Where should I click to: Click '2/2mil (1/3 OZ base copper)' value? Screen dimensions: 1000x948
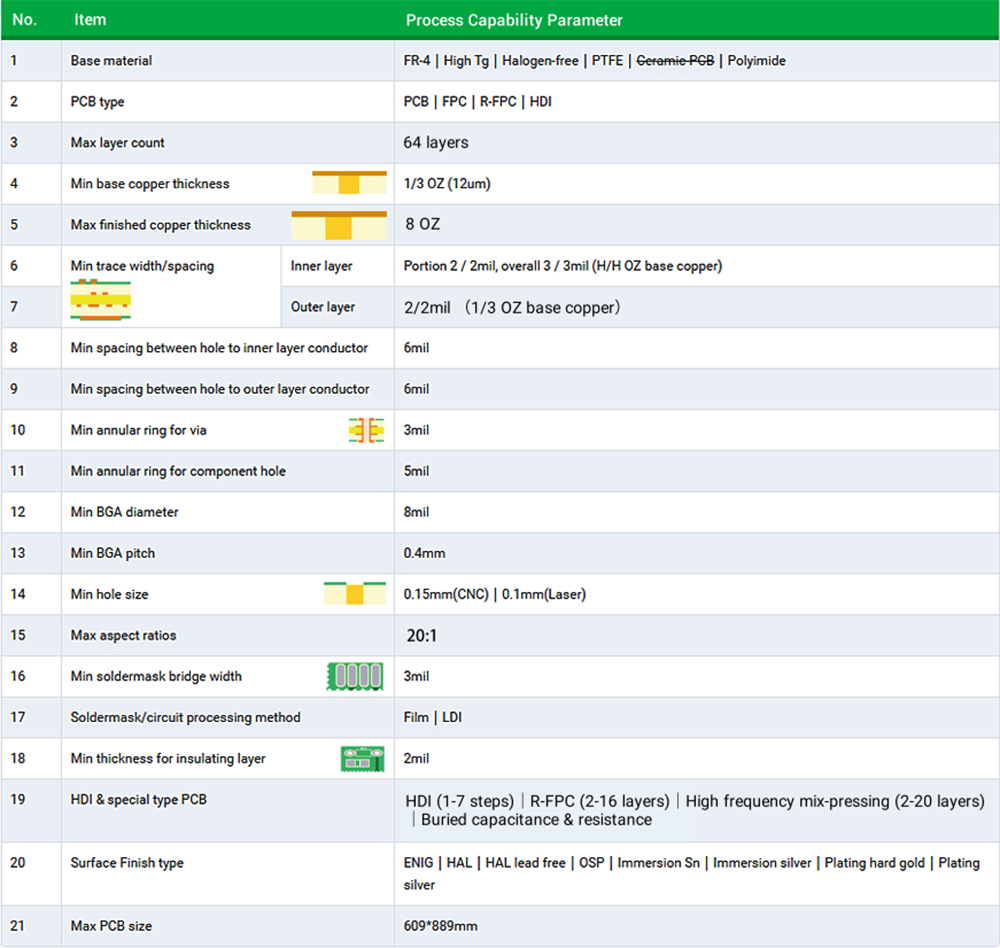click(x=511, y=307)
